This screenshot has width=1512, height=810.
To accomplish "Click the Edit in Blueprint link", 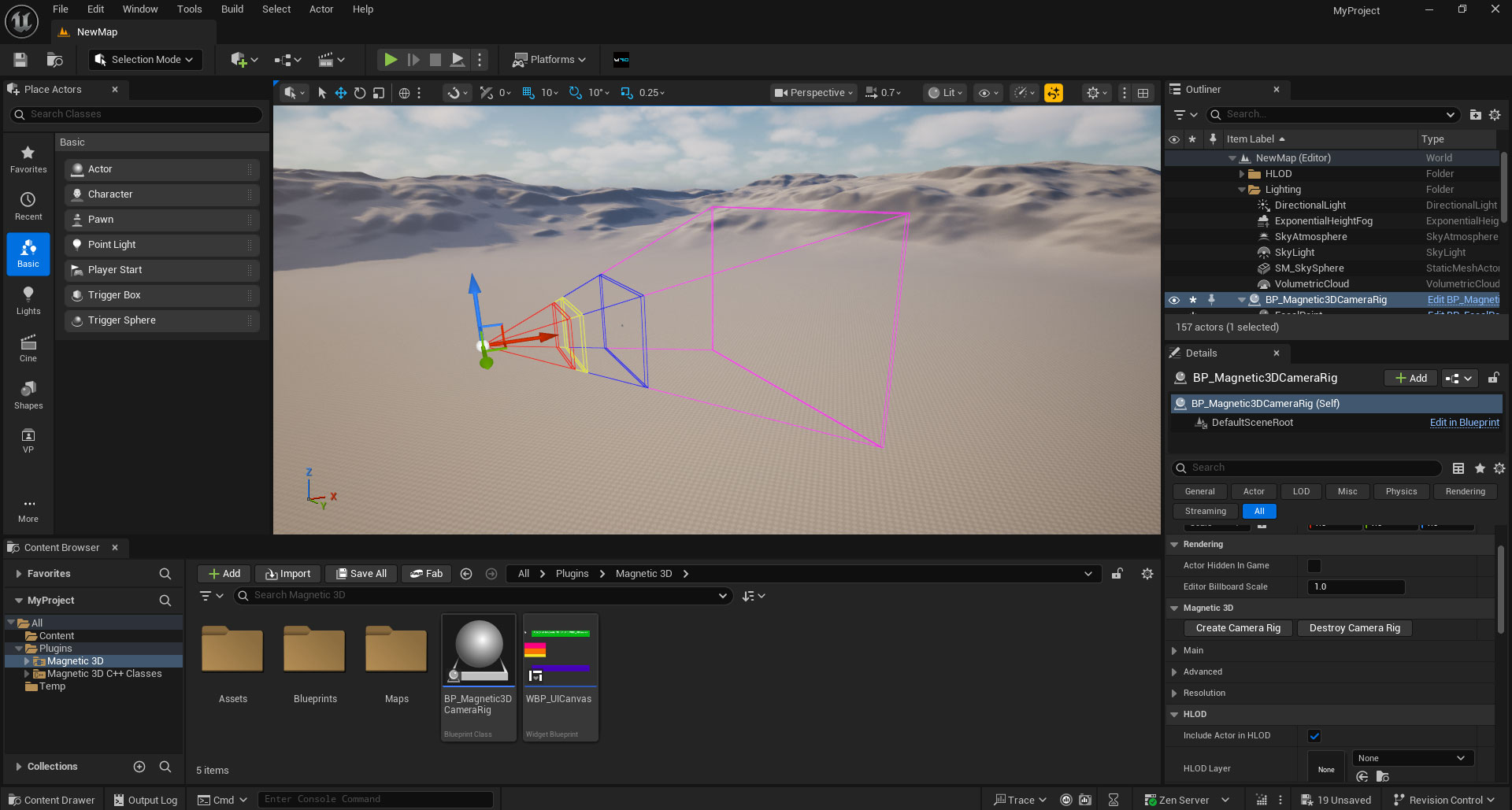I will click(x=1464, y=423).
